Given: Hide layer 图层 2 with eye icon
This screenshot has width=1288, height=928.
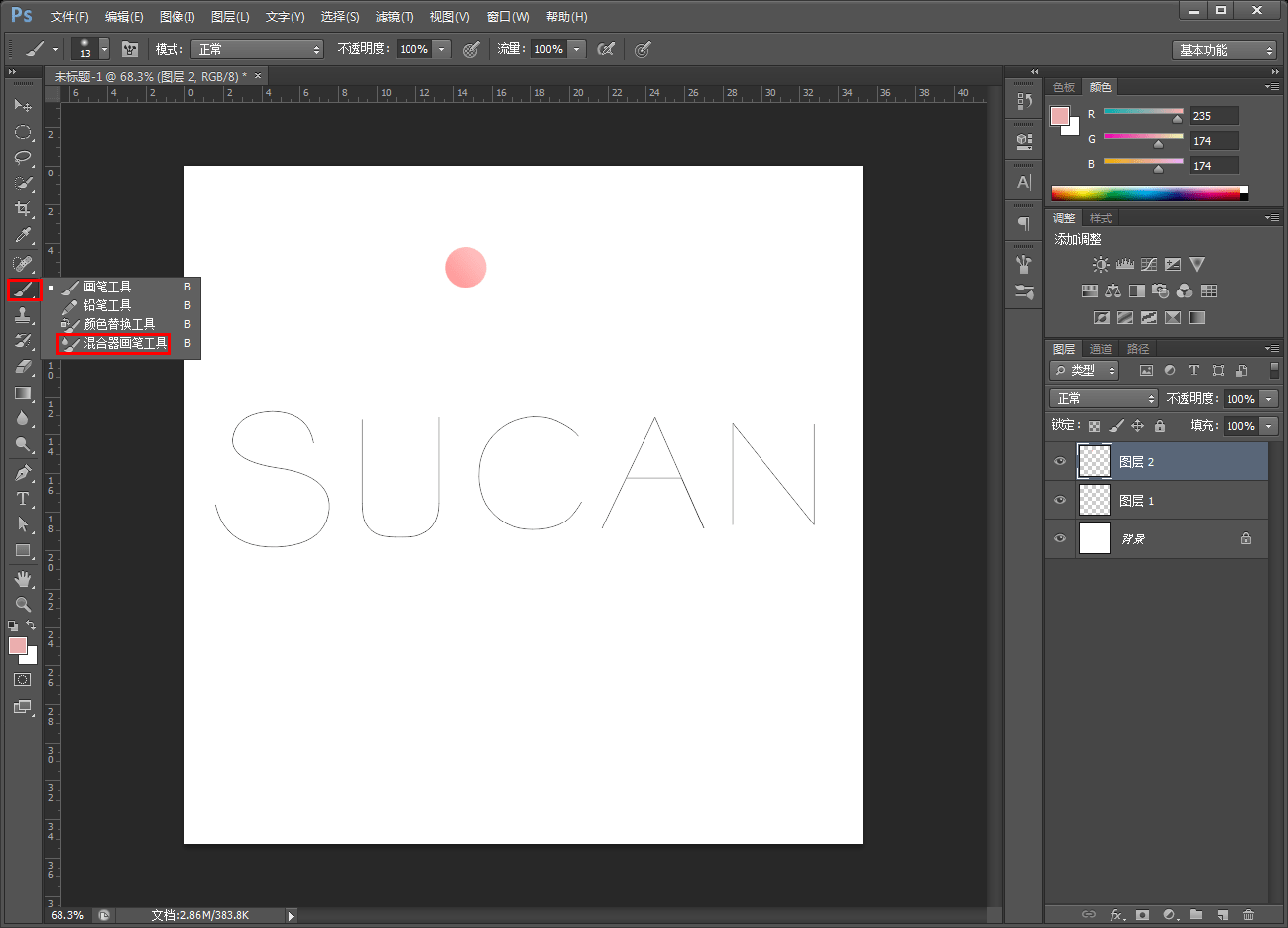Looking at the screenshot, I should [1060, 462].
